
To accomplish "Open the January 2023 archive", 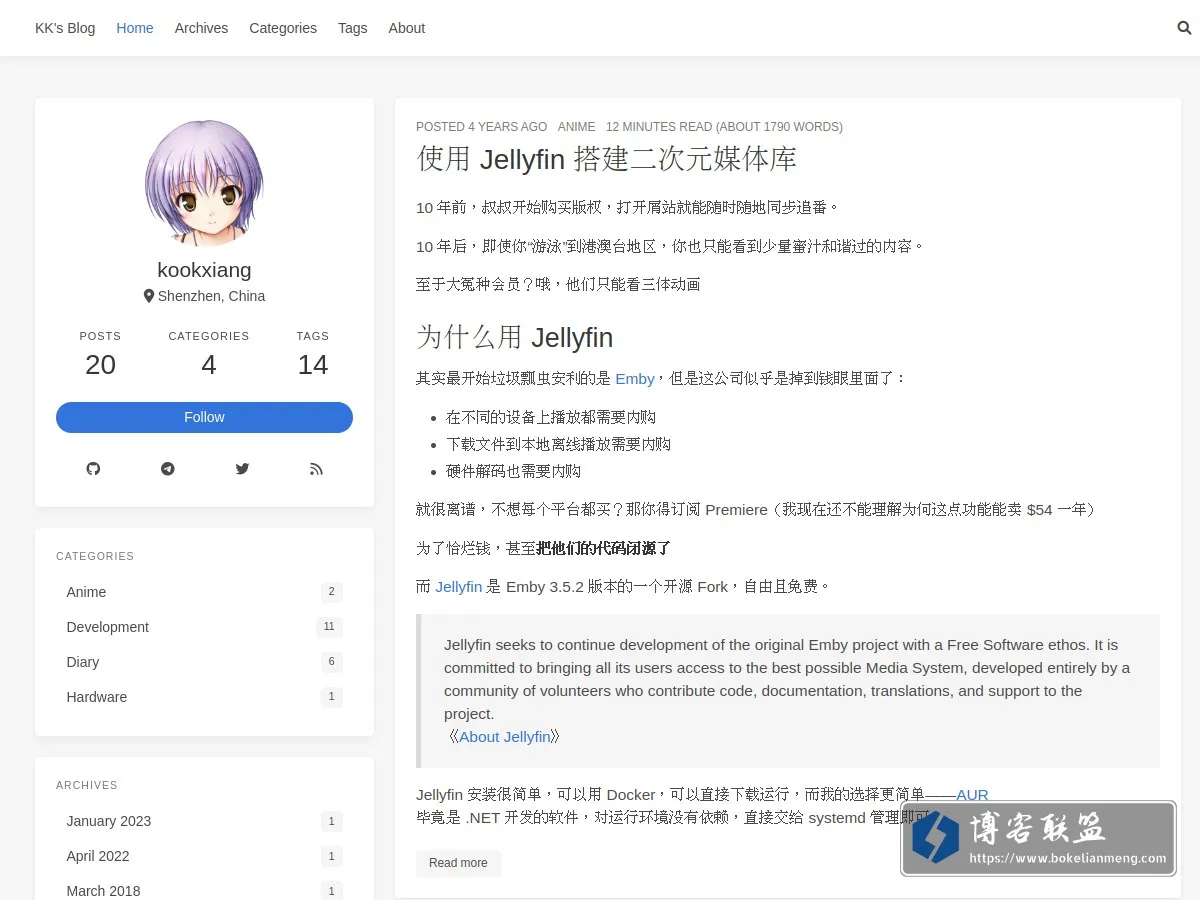I will (204, 821).
